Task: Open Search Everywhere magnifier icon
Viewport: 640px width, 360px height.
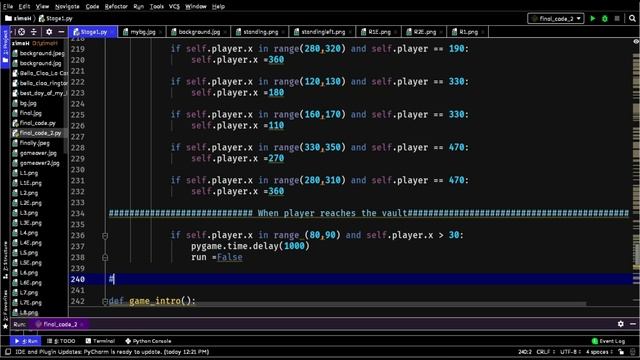Action: click(x=632, y=18)
